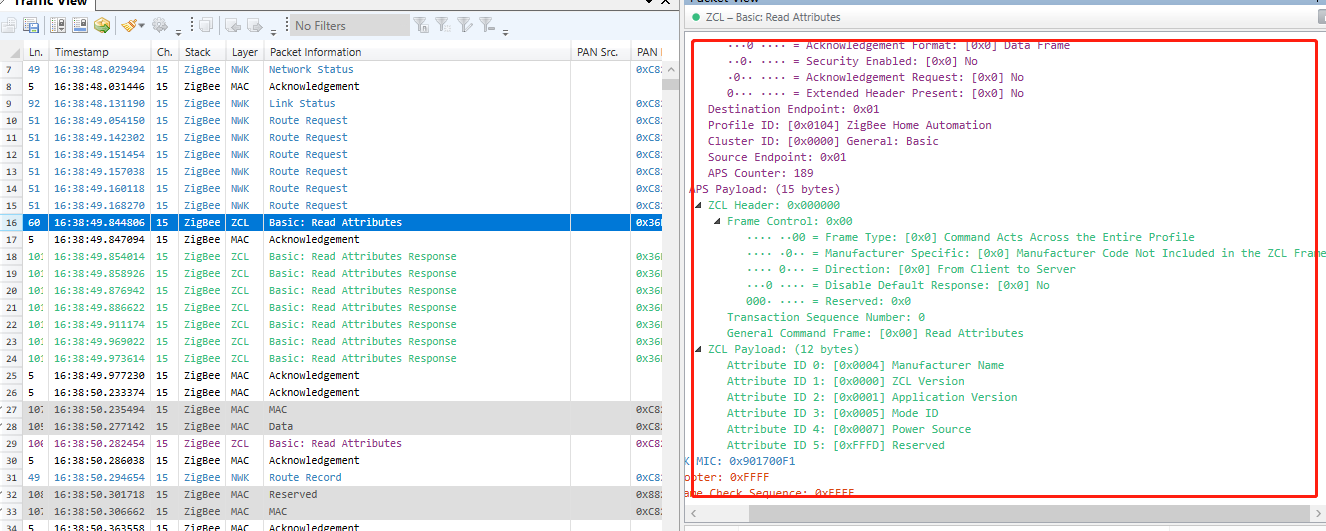Click the device list icon left of the monitor icon
This screenshot has height=531, width=1326.
pyautogui.click(x=58, y=25)
